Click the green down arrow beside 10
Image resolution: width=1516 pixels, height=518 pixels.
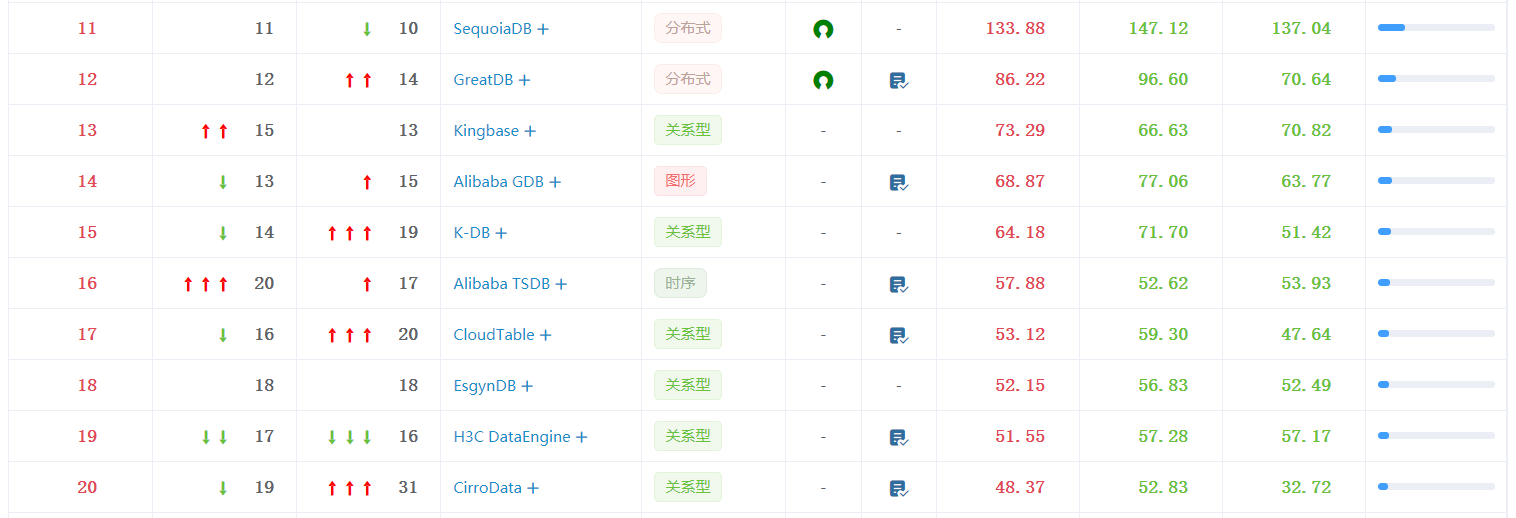pos(367,29)
